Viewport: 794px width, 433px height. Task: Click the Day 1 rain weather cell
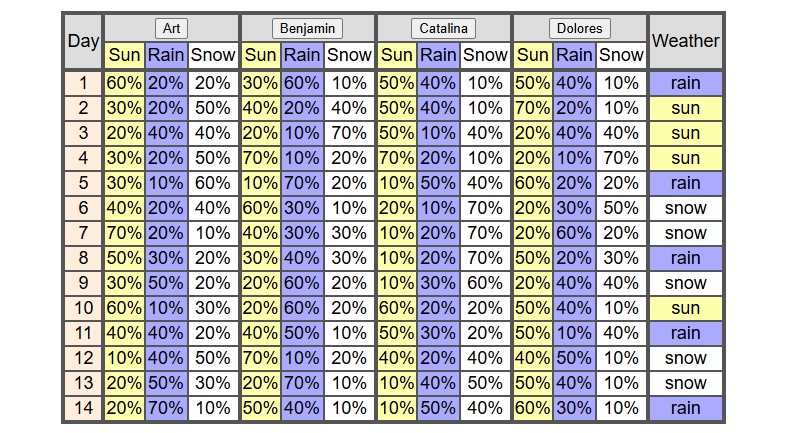[686, 83]
